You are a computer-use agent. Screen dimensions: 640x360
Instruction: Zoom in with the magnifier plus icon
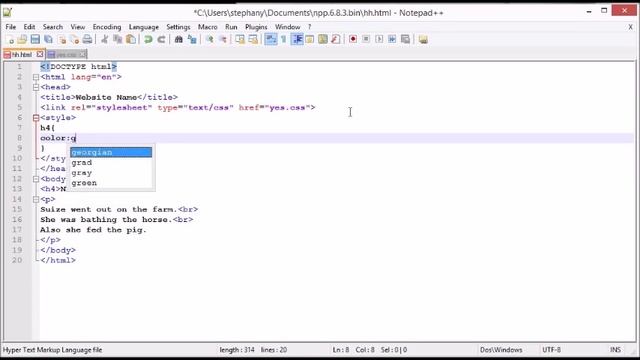click(x=209, y=39)
